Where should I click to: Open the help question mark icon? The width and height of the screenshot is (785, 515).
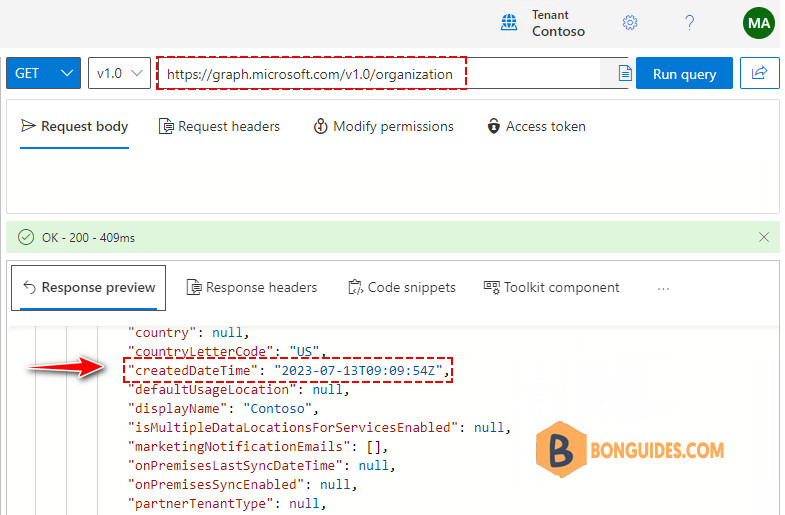tap(689, 23)
